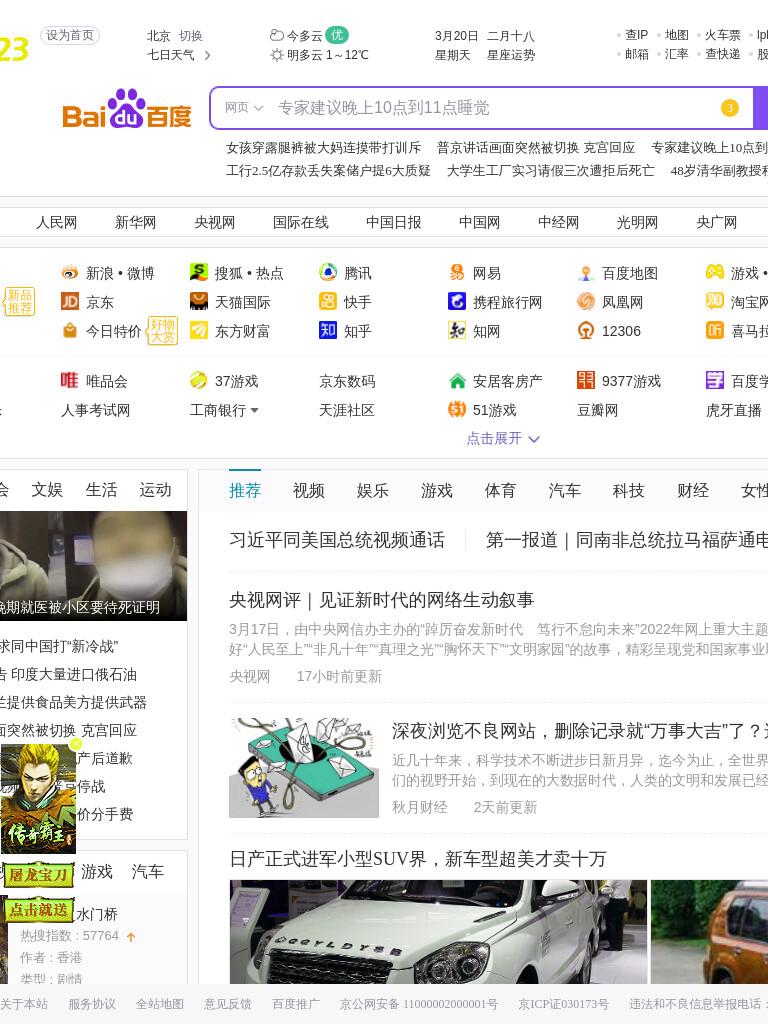Click the Baidu logo
Viewport: 768px width, 1024px height.
point(127,108)
